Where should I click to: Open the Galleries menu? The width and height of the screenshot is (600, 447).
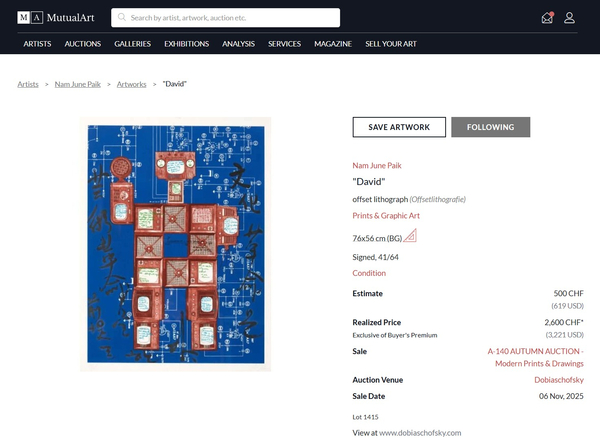[x=132, y=44]
